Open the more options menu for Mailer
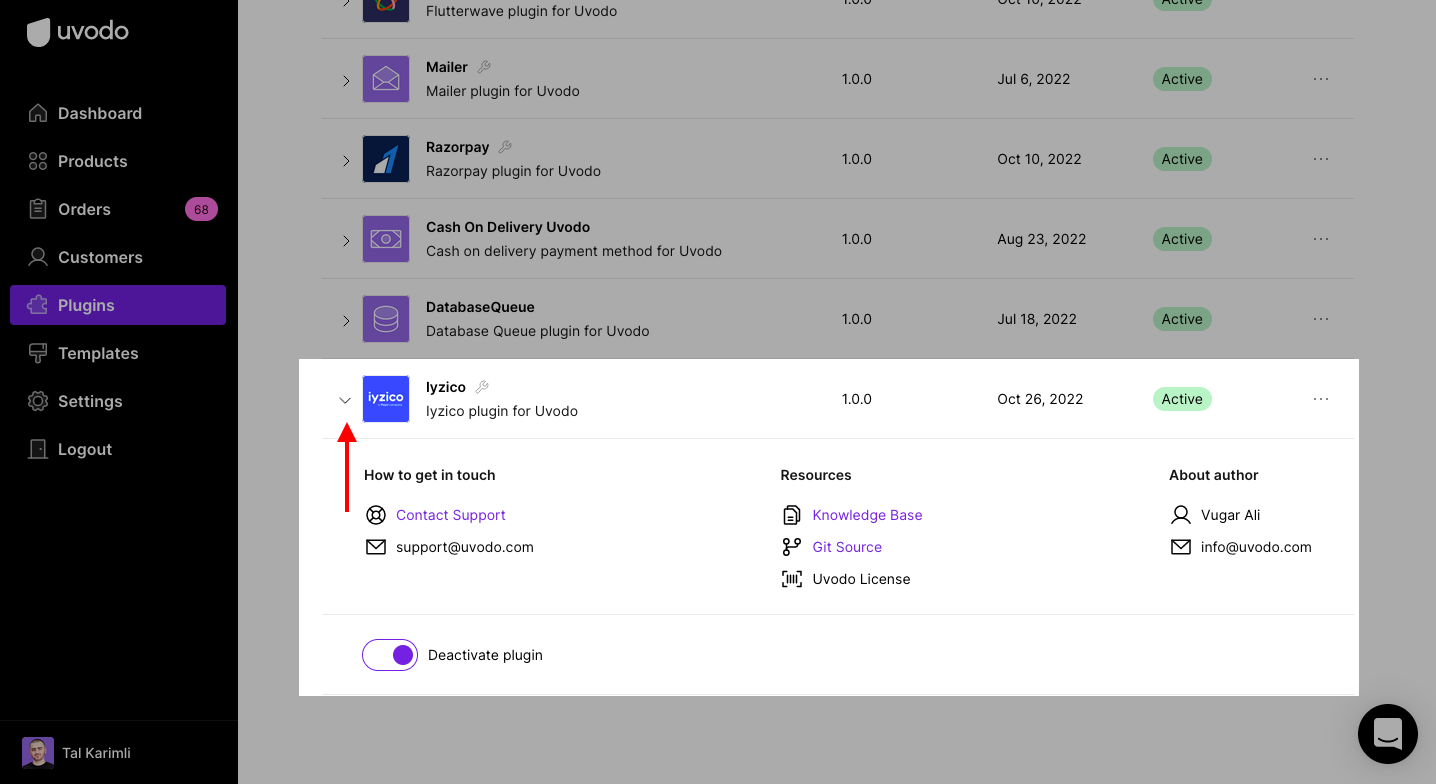Screen dimensions: 1436x784 coord(1321,79)
